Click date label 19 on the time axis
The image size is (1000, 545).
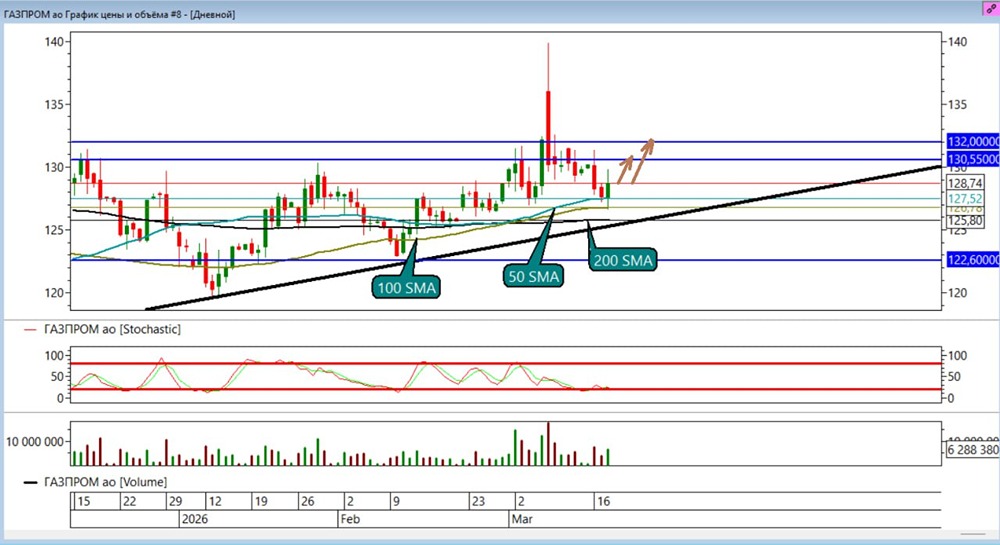coord(261,501)
